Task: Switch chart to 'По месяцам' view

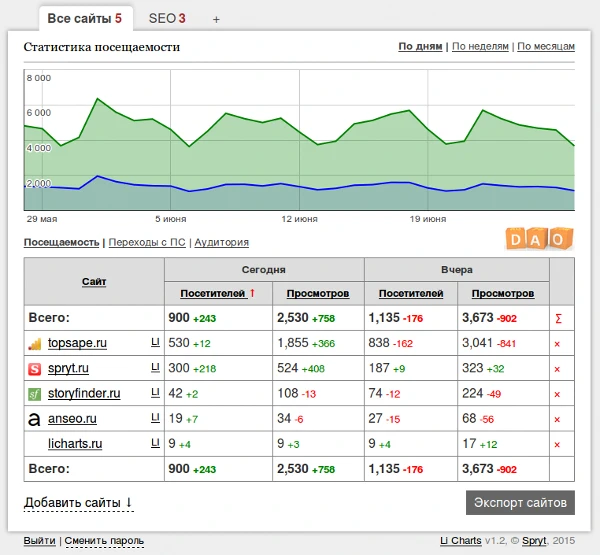Action: pos(546,47)
